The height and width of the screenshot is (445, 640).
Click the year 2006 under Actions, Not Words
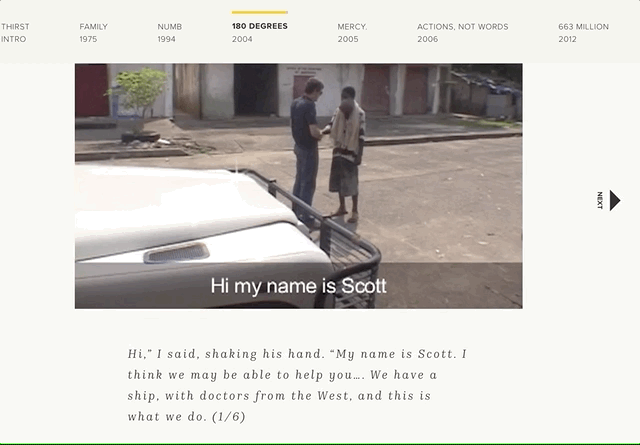click(427, 39)
